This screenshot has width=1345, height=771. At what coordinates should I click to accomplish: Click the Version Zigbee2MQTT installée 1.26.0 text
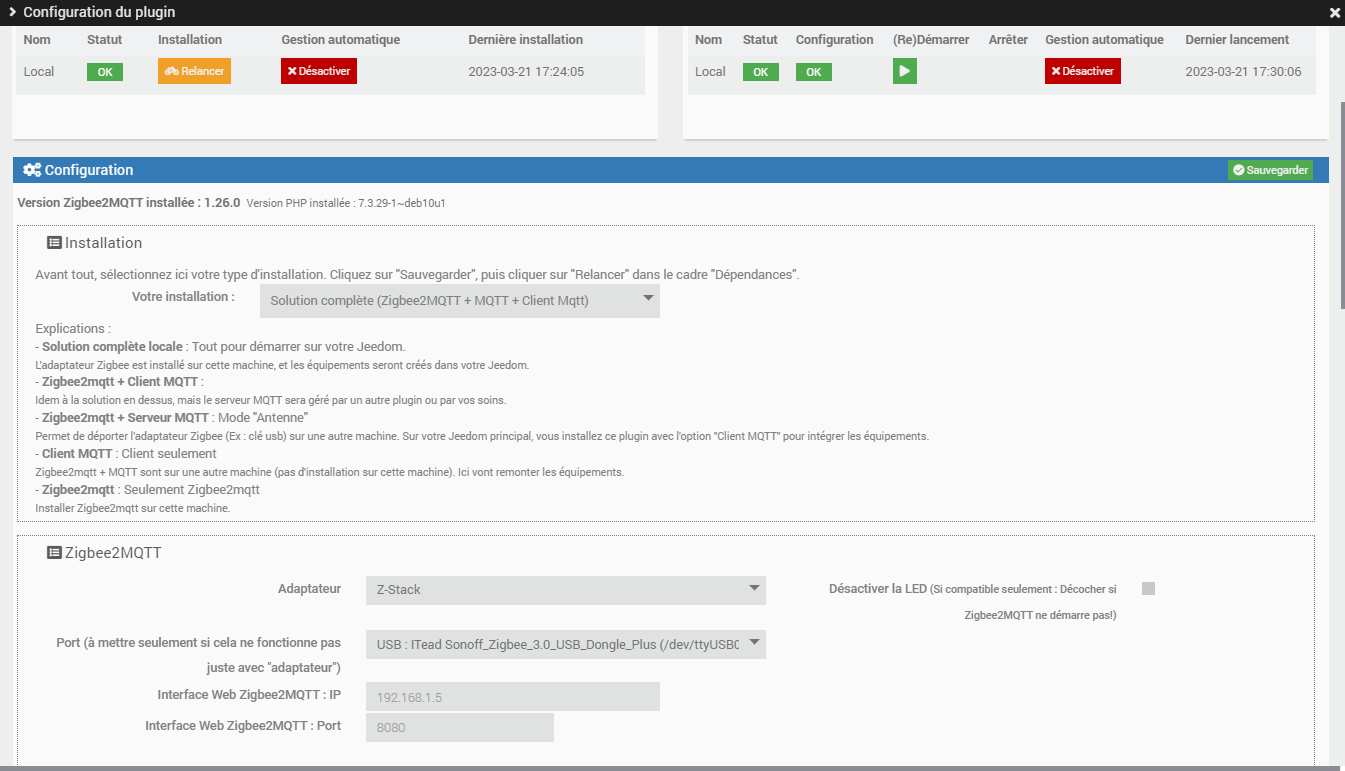129,202
